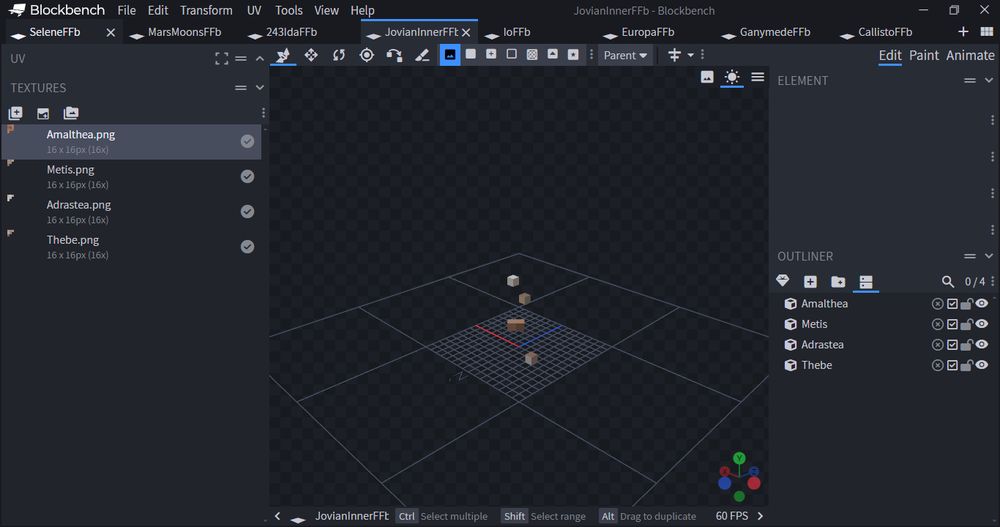Screen dimensions: 1000x527
Task: Open the outliner search magnifier
Action: (x=948, y=282)
